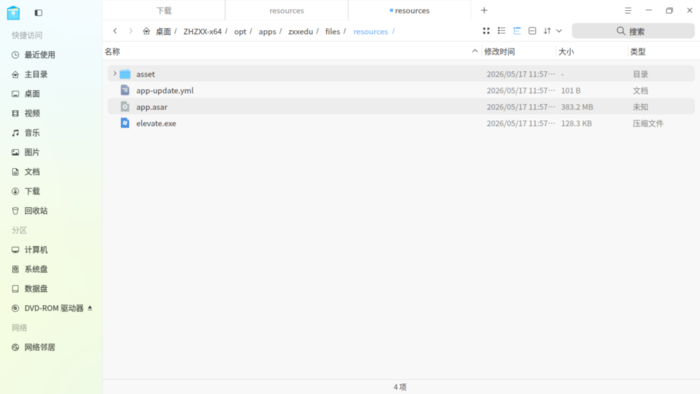Viewport: 700px width, 394px height.
Task: Click the 101 B size cell
Action: coord(571,91)
